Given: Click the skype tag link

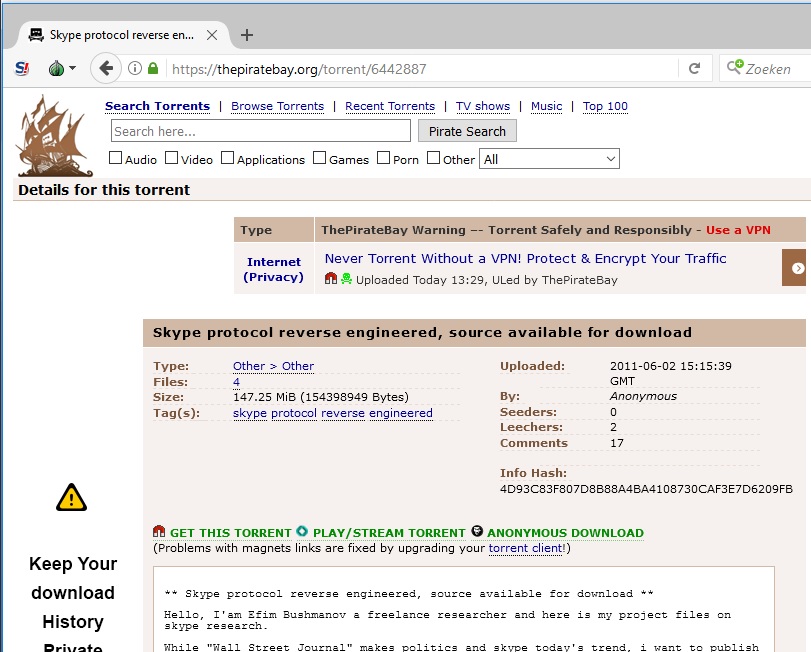Looking at the screenshot, I should pos(250,413).
